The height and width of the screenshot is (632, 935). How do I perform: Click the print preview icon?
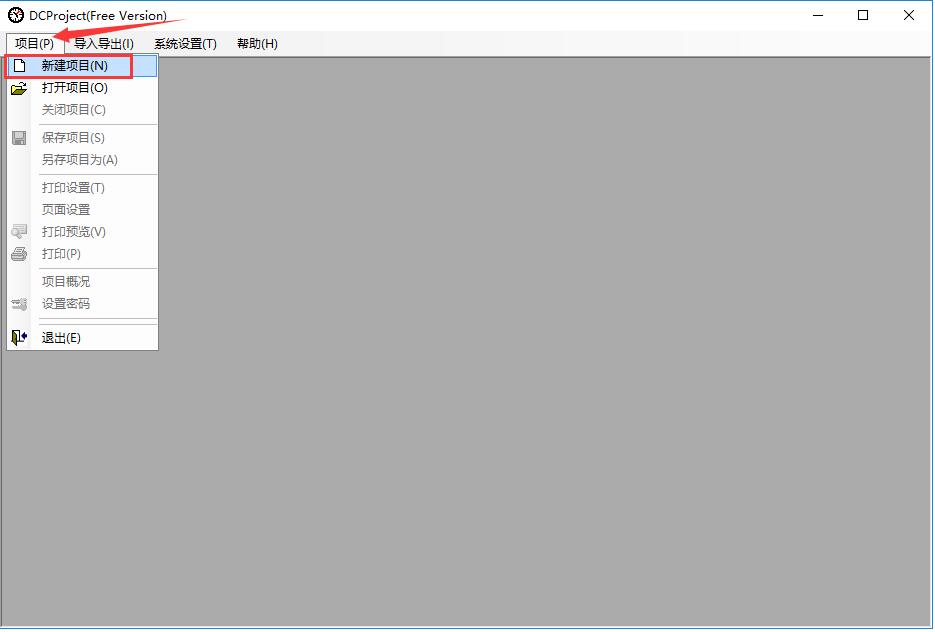[x=18, y=231]
